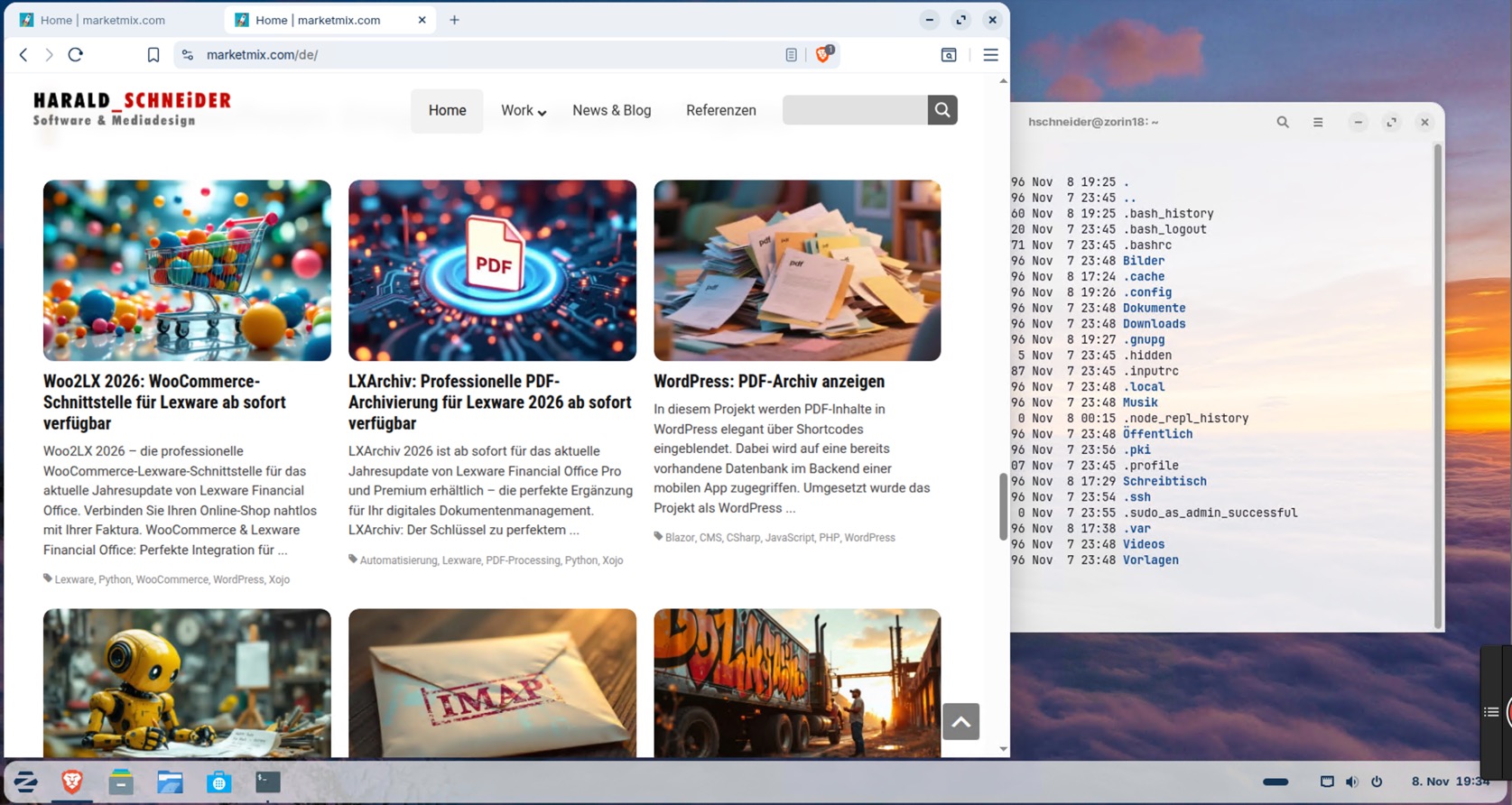Open the Terminal taskbar icon

[267, 782]
